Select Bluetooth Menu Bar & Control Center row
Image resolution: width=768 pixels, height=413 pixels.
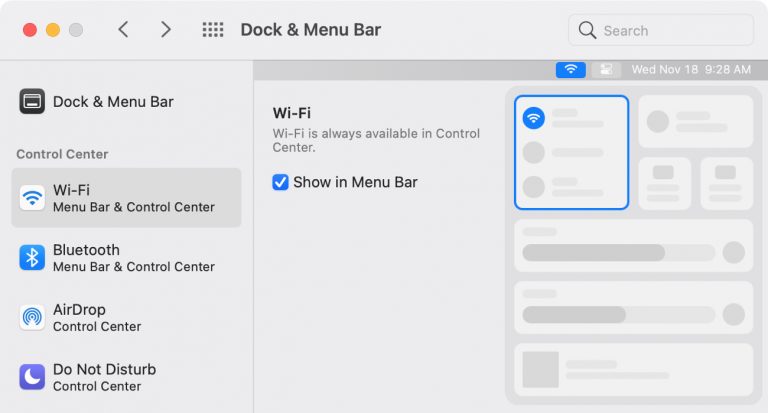(126, 258)
